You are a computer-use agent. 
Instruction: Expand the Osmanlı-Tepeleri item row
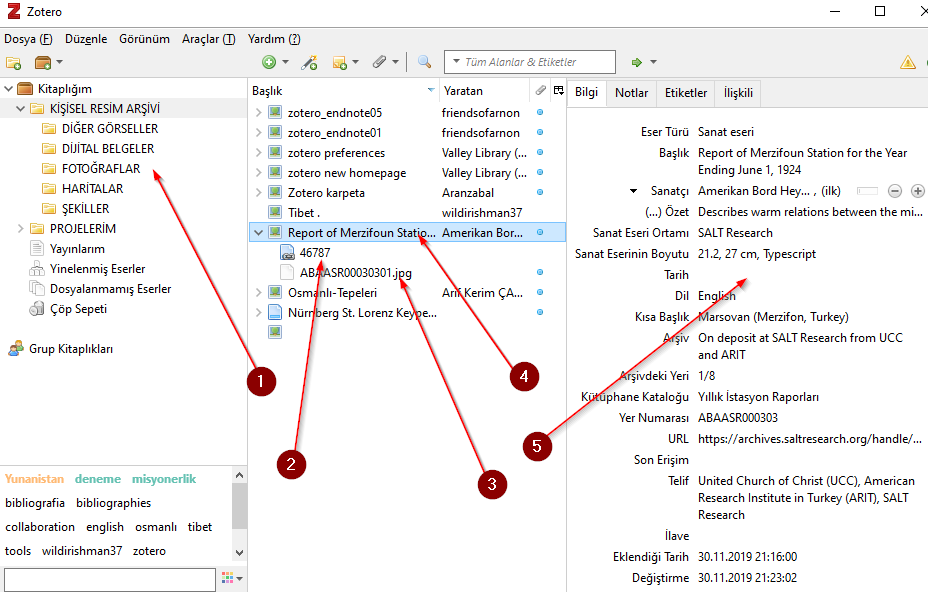point(259,292)
